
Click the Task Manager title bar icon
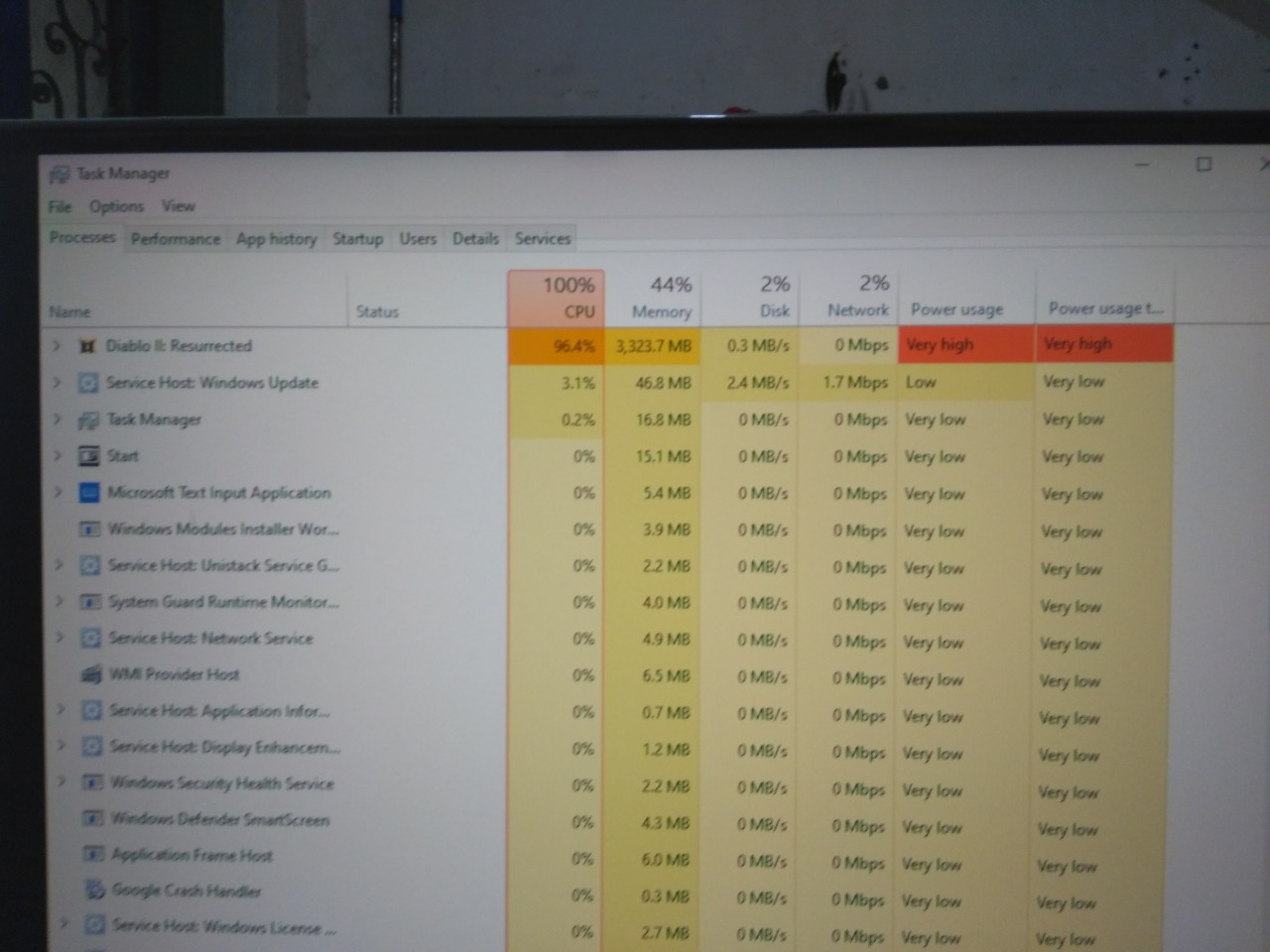tap(60, 175)
